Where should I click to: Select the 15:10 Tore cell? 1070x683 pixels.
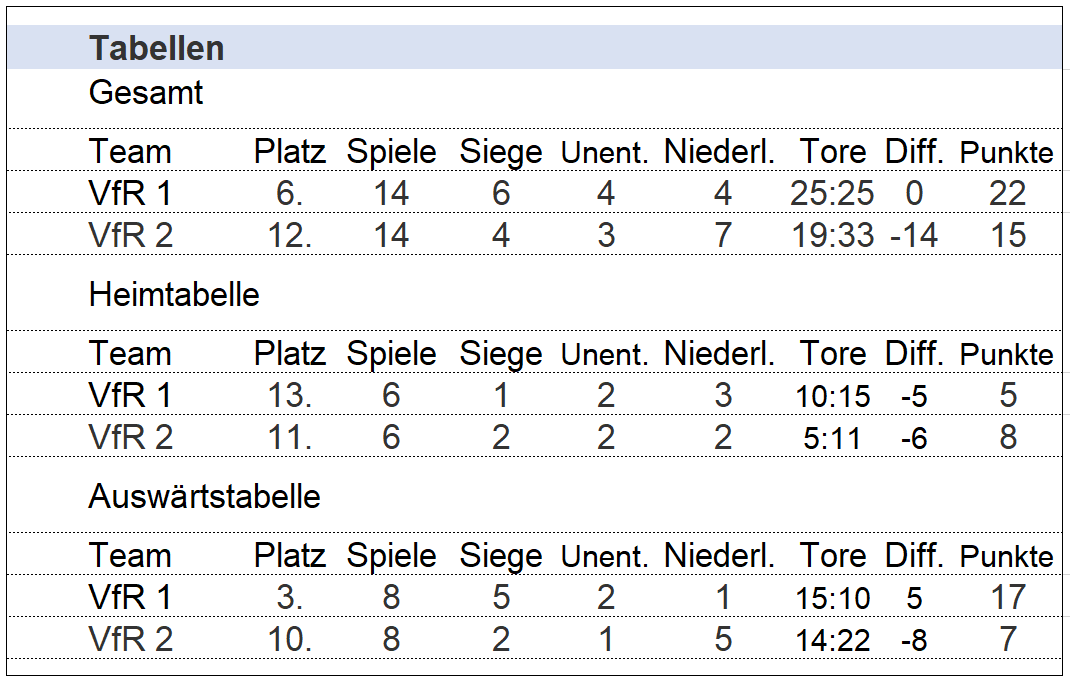[x=833, y=598]
